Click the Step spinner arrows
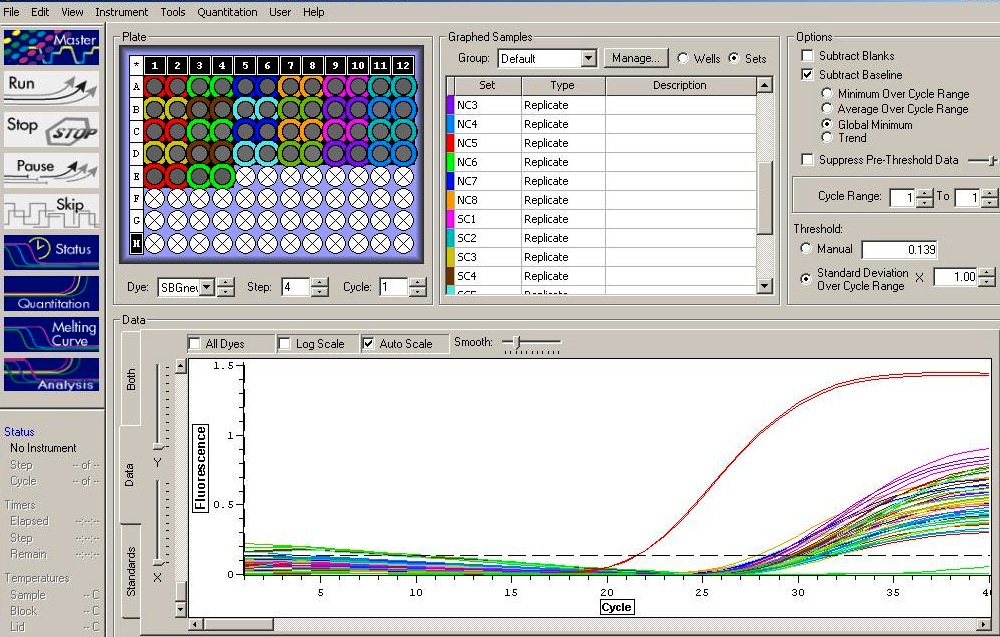This screenshot has width=1000, height=637. (x=320, y=288)
